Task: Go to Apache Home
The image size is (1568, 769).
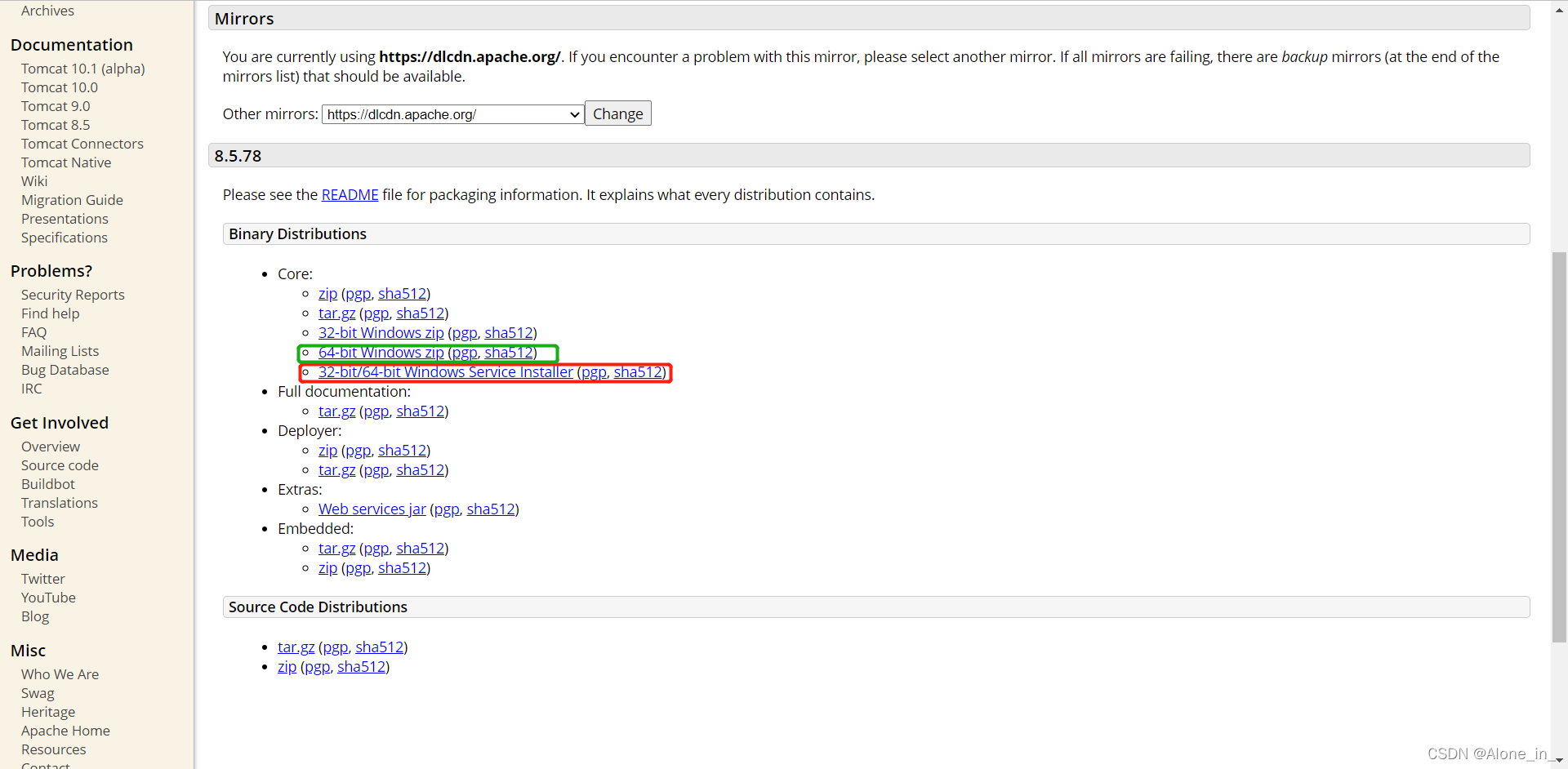Action: pos(65,731)
